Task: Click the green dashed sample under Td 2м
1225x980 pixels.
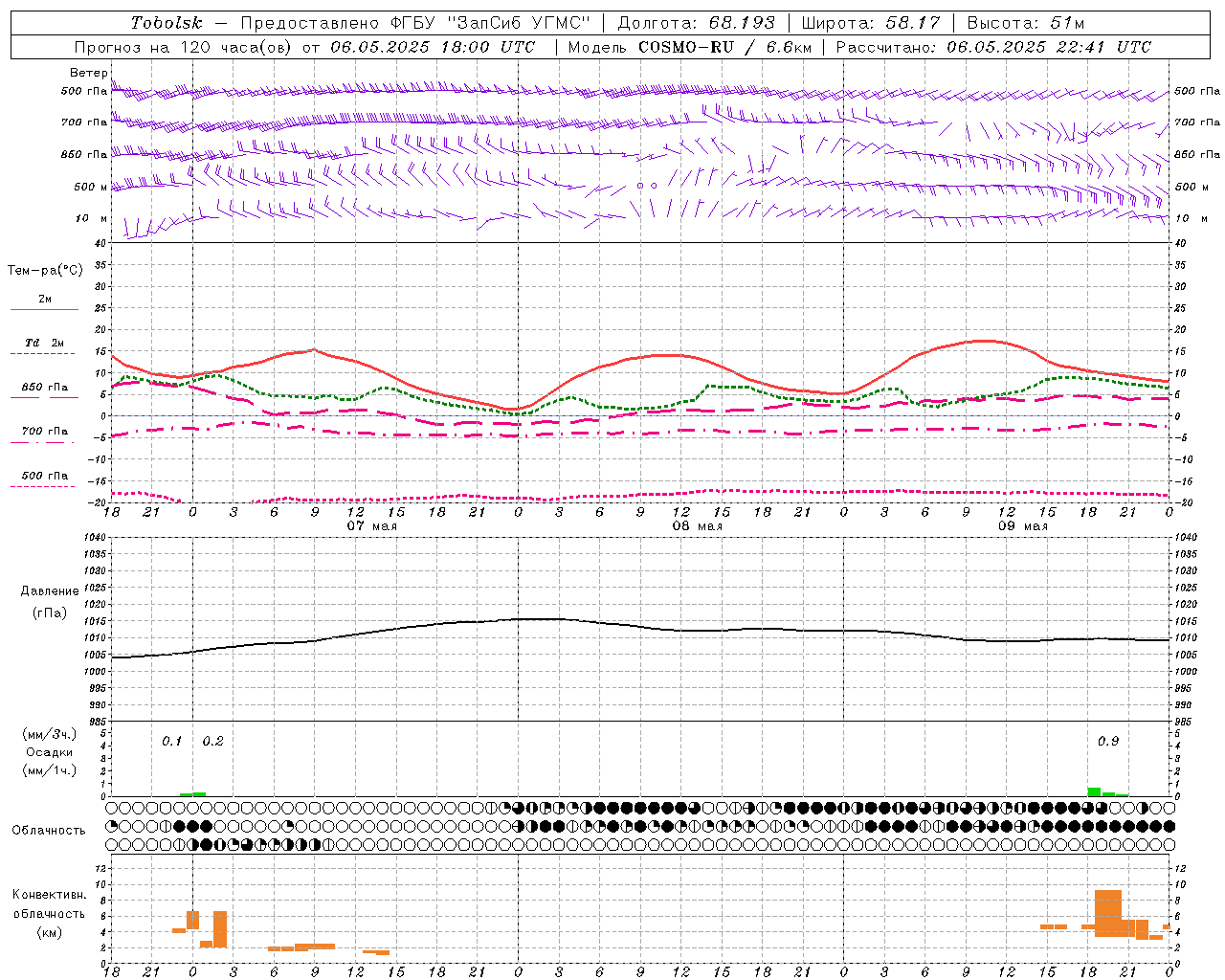Action: point(42,354)
